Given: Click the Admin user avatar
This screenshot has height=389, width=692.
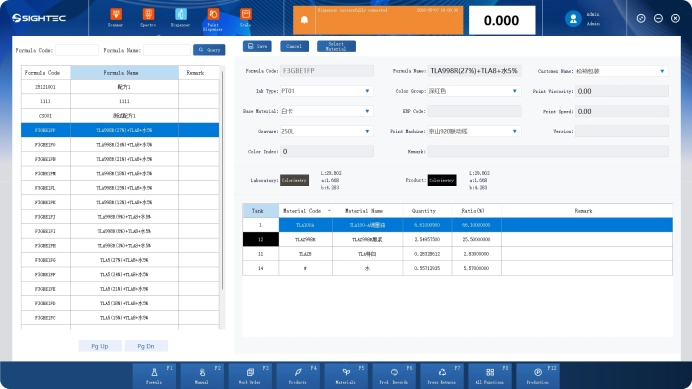Looking at the screenshot, I should pyautogui.click(x=573, y=19).
